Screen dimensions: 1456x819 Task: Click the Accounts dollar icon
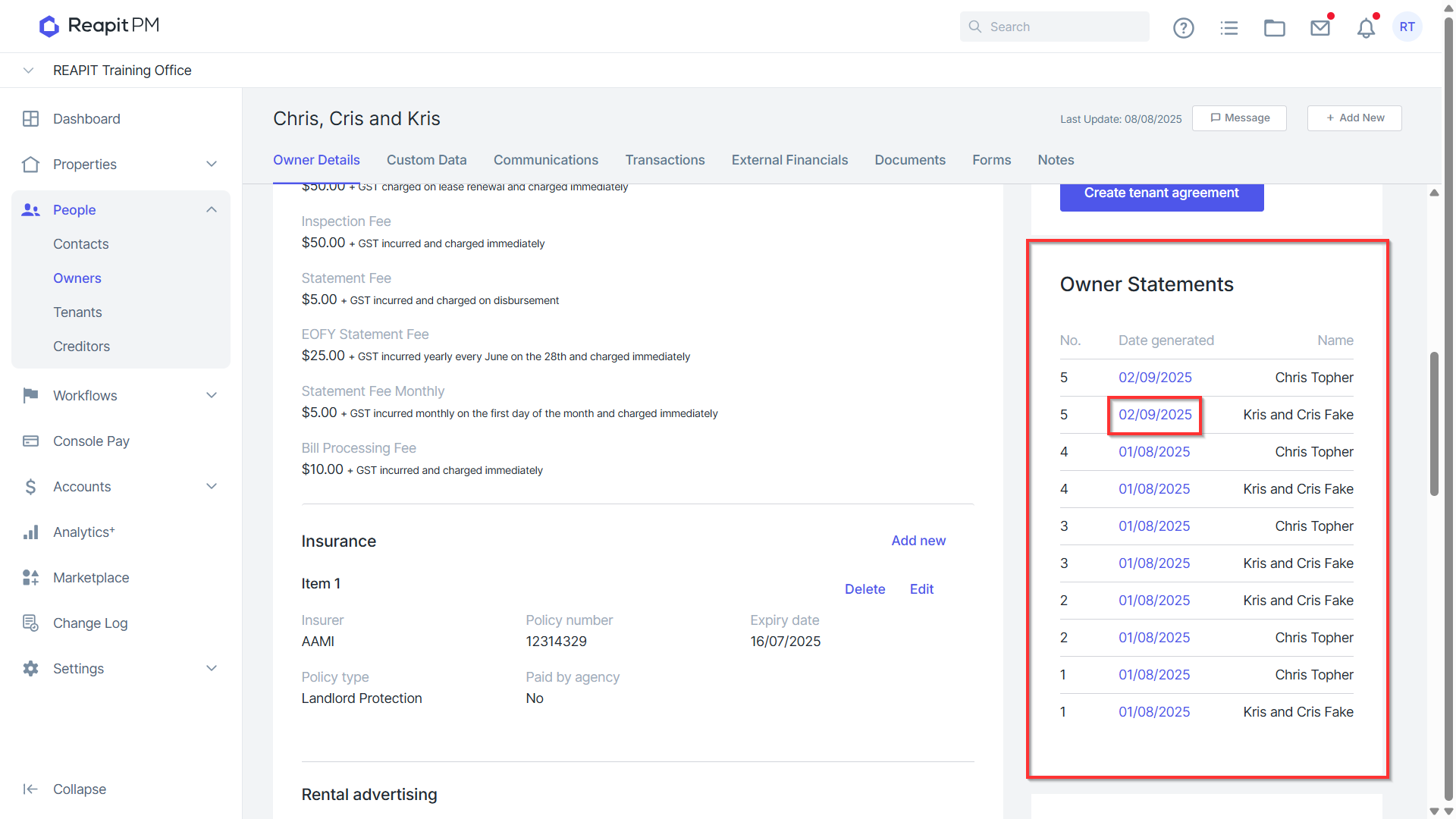coord(30,487)
